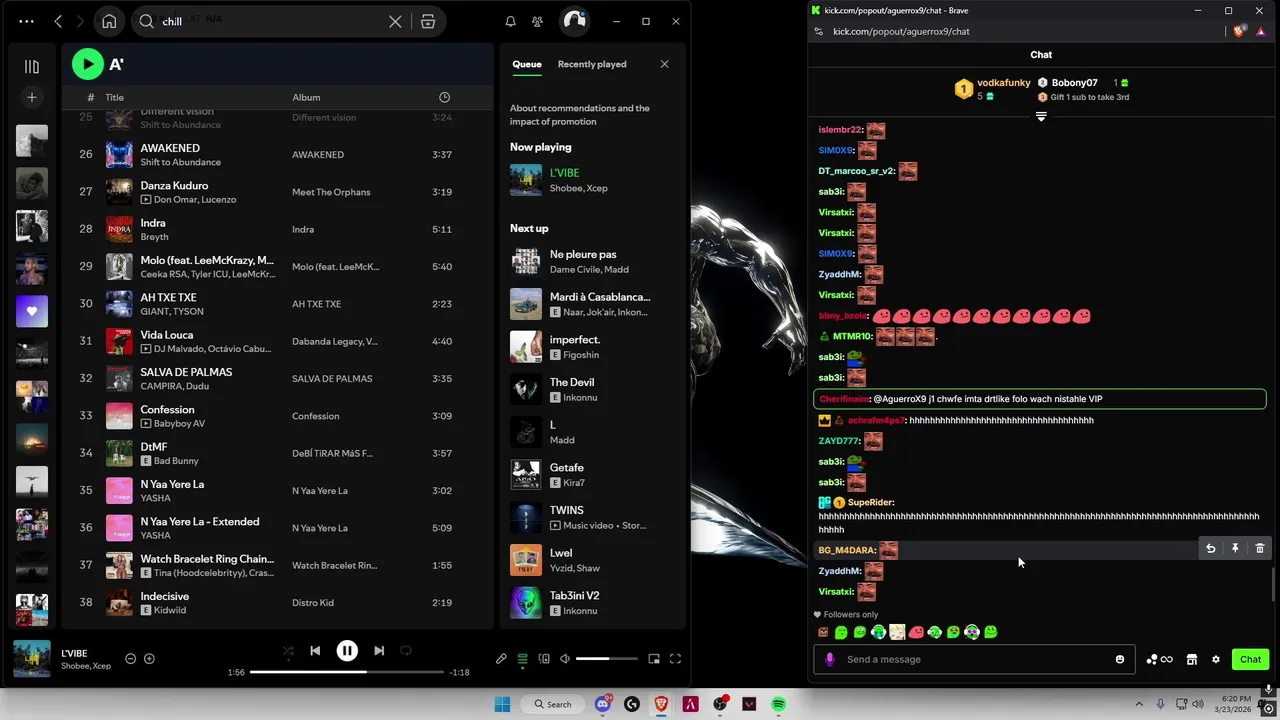1280x720 pixels.
Task: Close the Spotify queue panel
Action: (x=664, y=64)
